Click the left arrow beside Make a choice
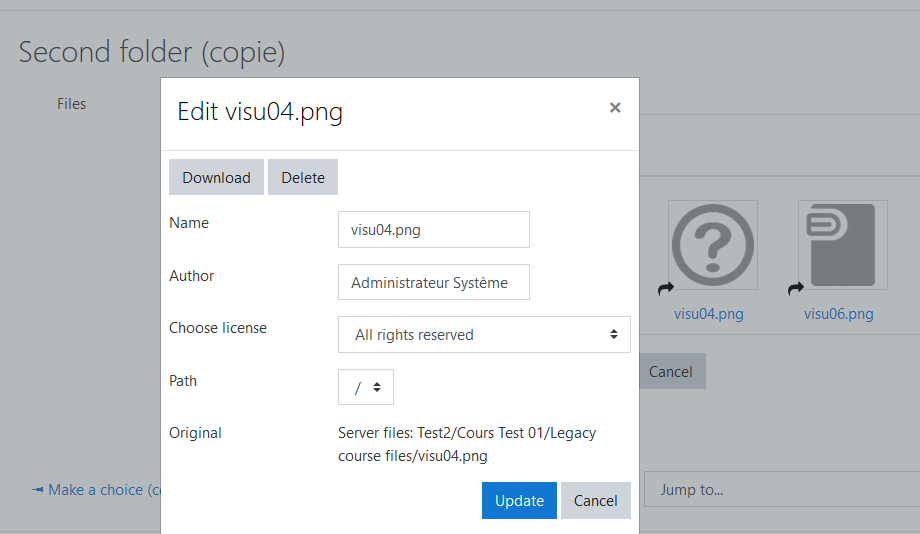This screenshot has width=920, height=534. 38,489
